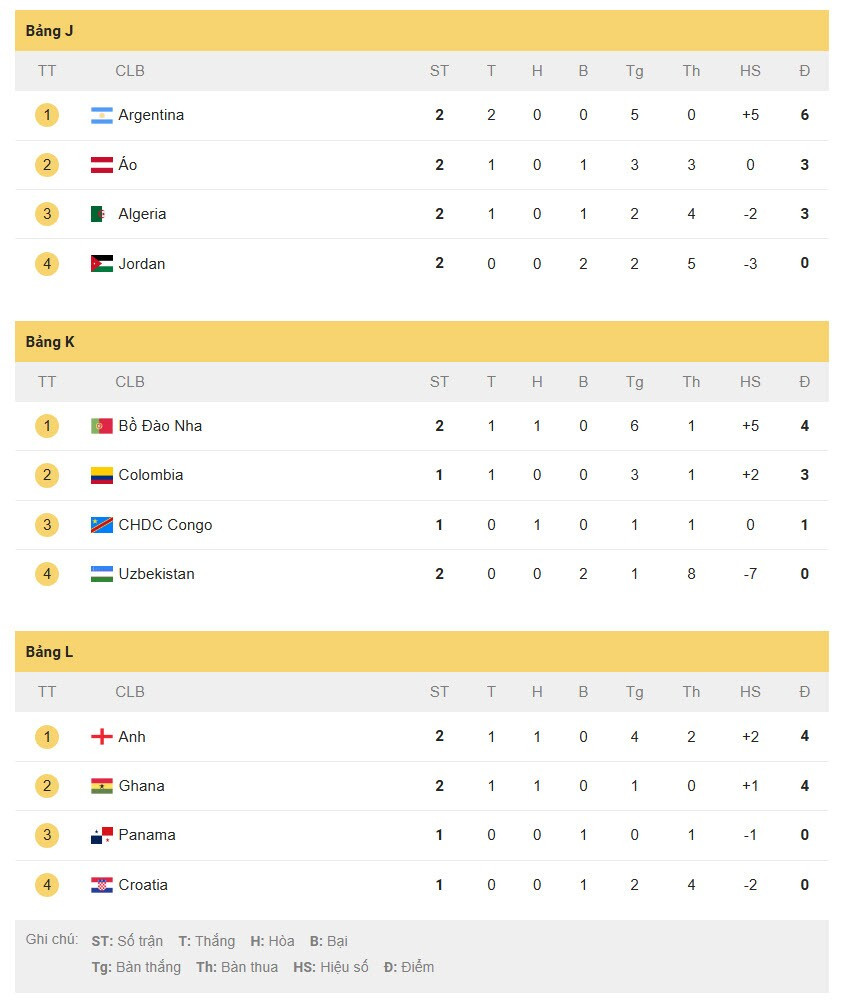This screenshot has height=1001, width=844.
Task: Click the Croatia flag icon
Action: [102, 885]
